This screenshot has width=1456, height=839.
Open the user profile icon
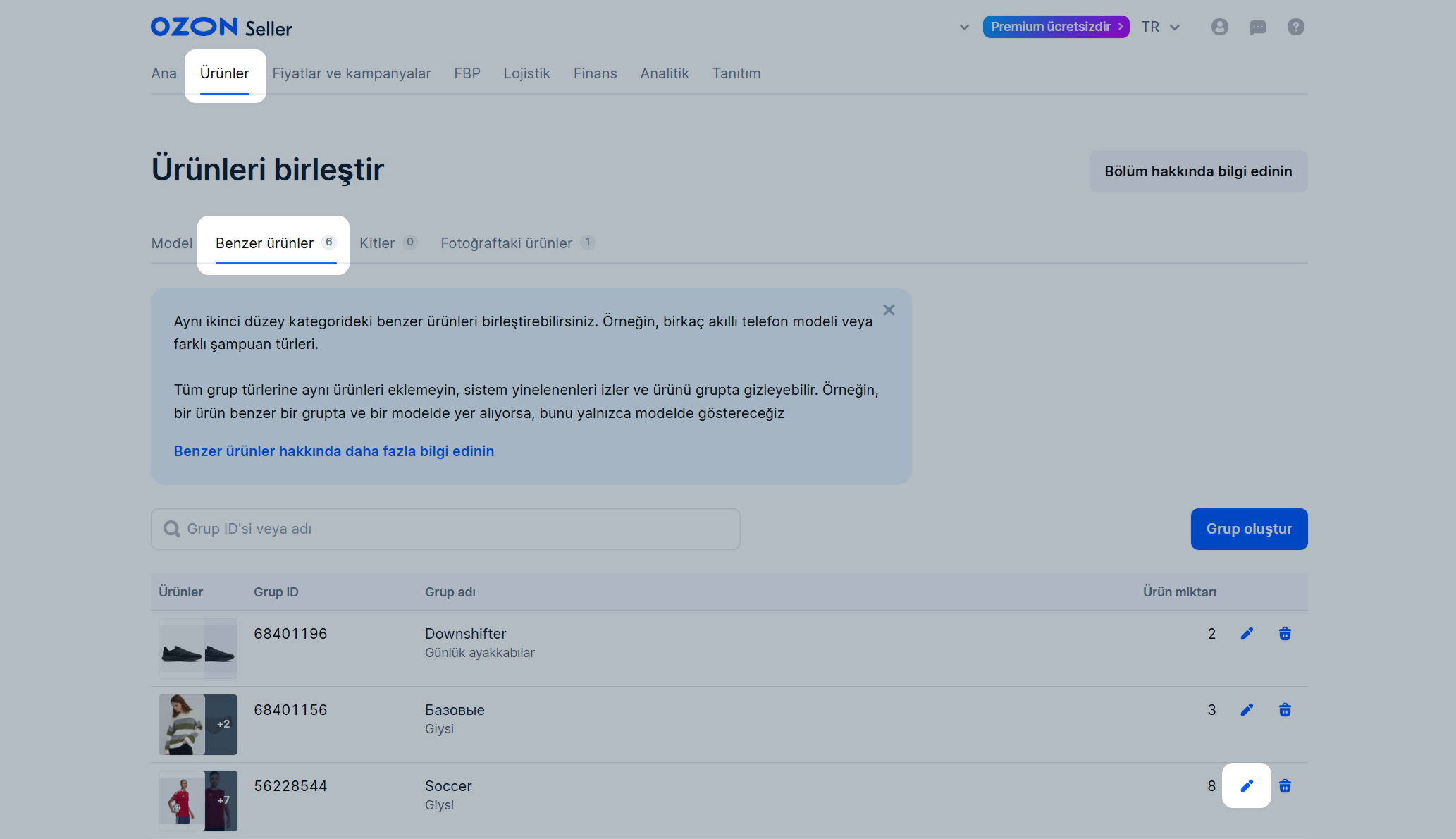pos(1219,27)
